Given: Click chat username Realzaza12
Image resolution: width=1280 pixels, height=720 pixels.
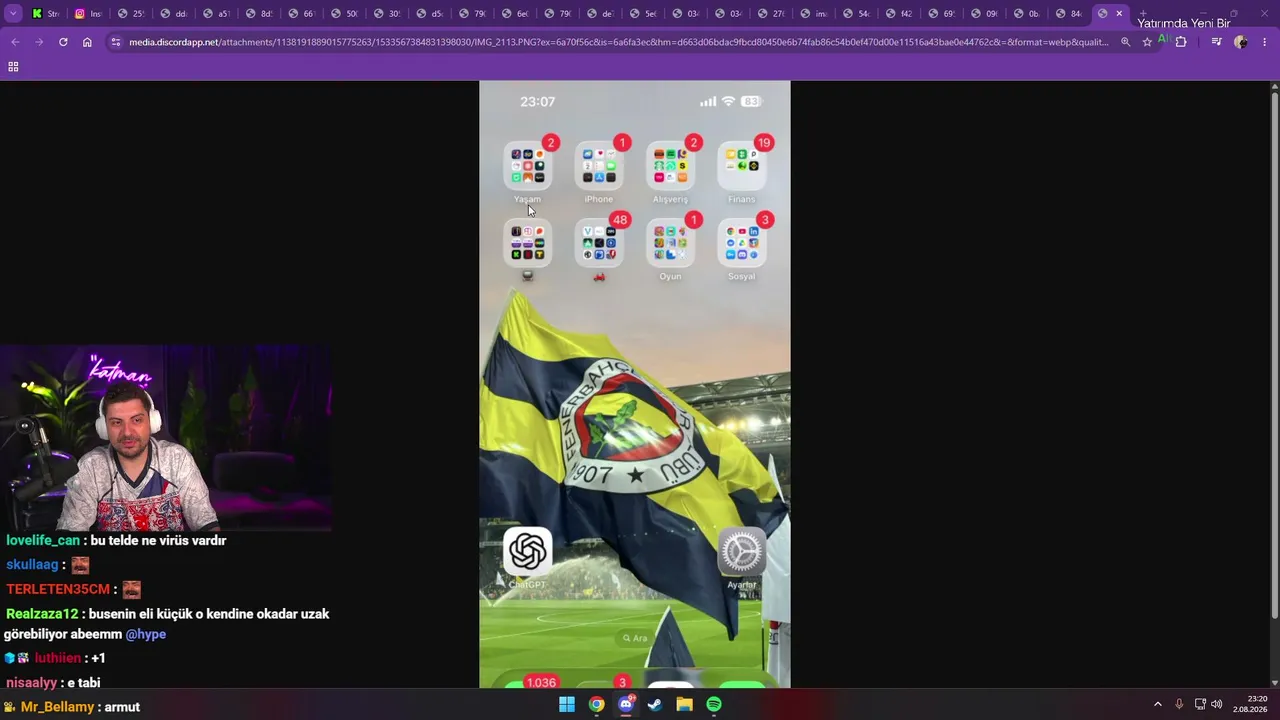Looking at the screenshot, I should pos(42,614).
